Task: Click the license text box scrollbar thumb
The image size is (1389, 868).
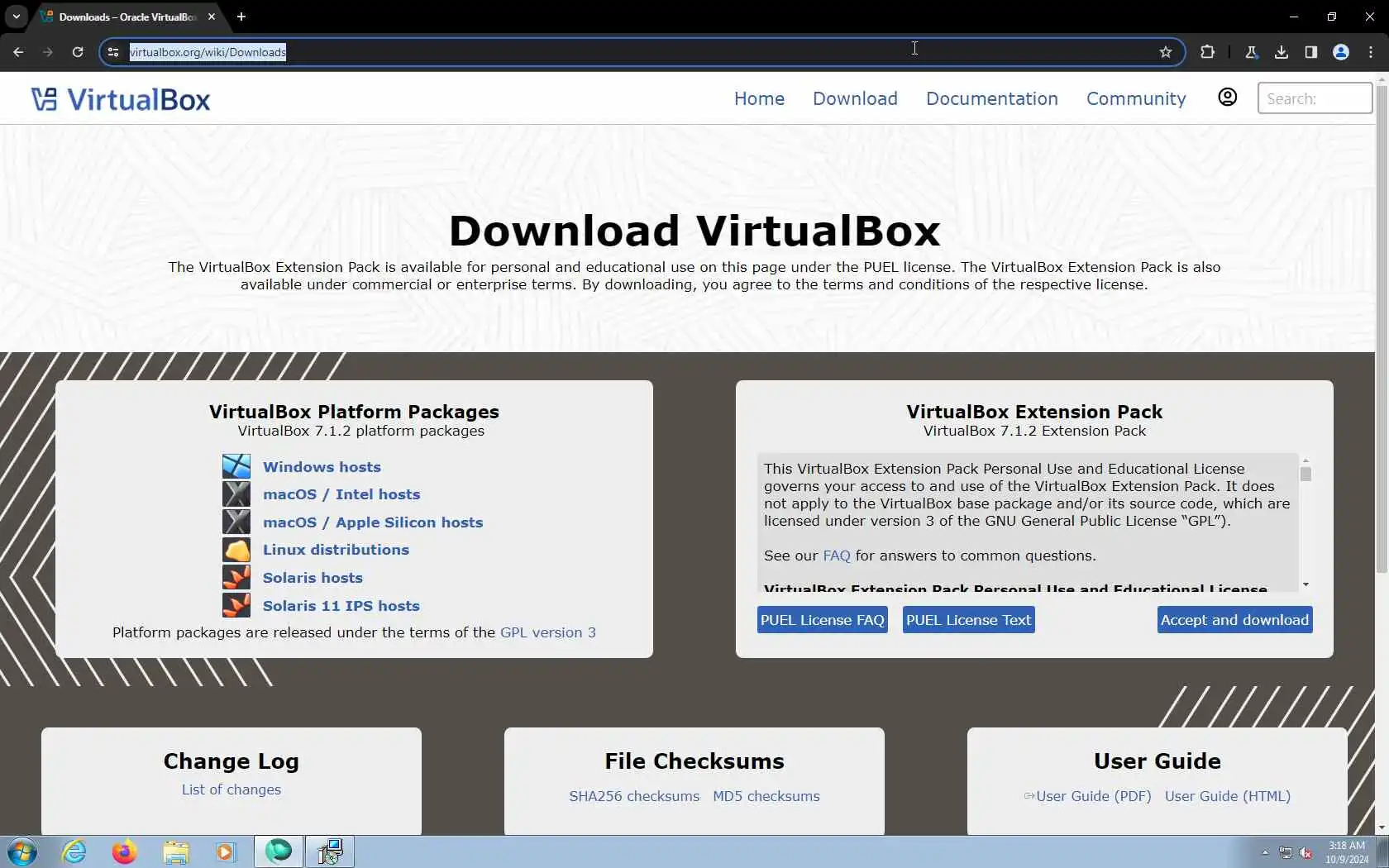Action: tap(1305, 474)
